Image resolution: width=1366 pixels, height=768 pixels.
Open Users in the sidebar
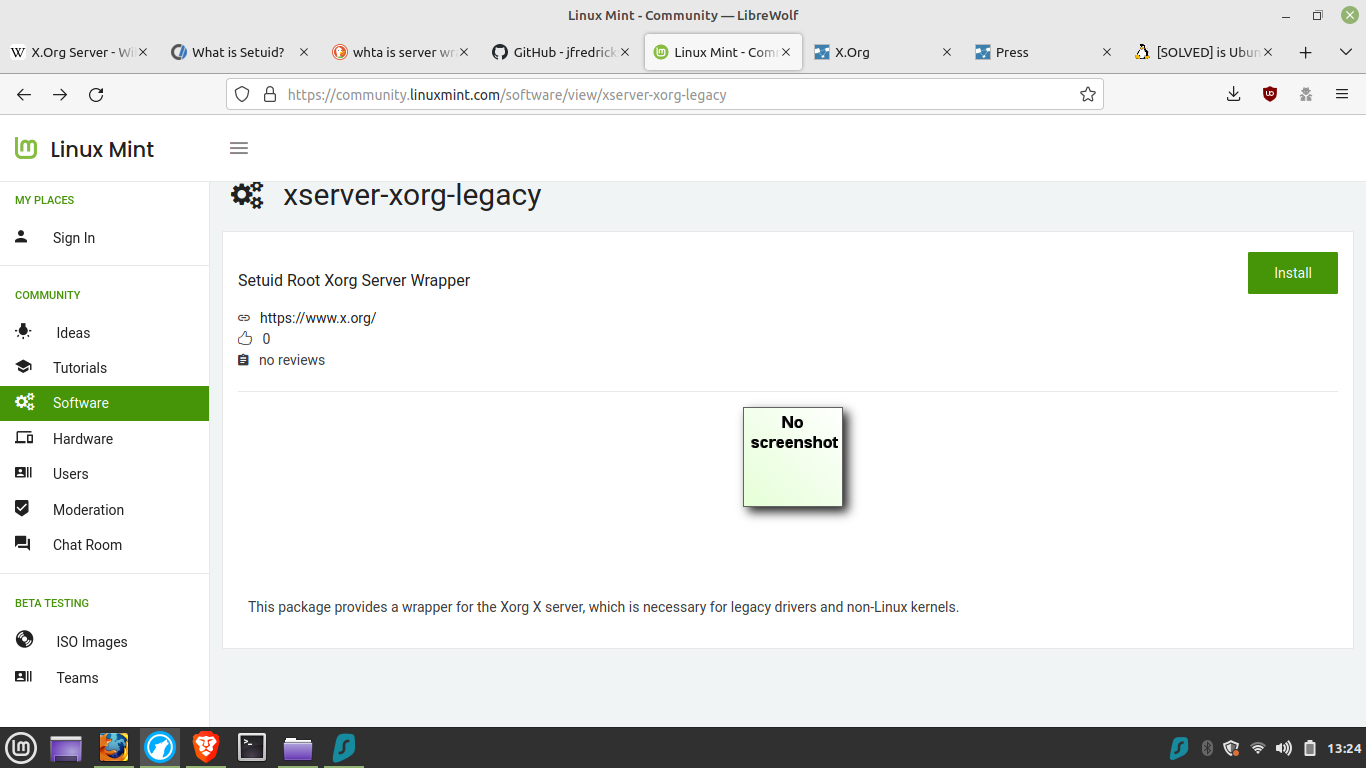point(104,474)
